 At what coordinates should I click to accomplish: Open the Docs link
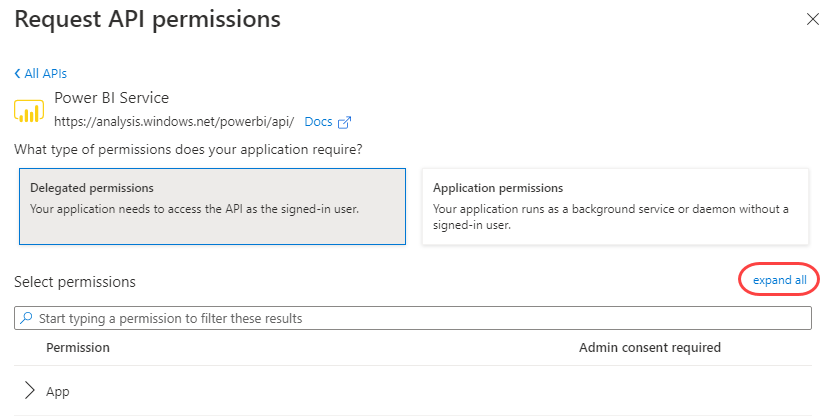click(x=318, y=122)
